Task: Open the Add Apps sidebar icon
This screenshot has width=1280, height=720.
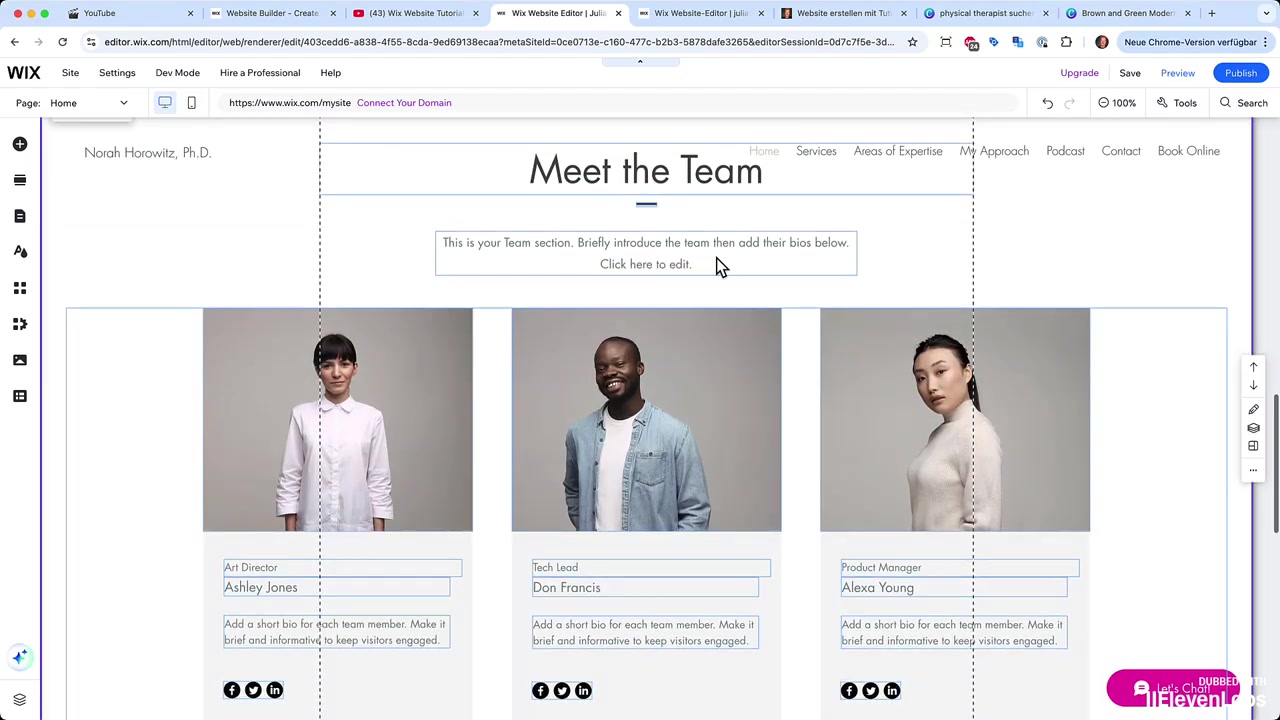Action: point(20,288)
